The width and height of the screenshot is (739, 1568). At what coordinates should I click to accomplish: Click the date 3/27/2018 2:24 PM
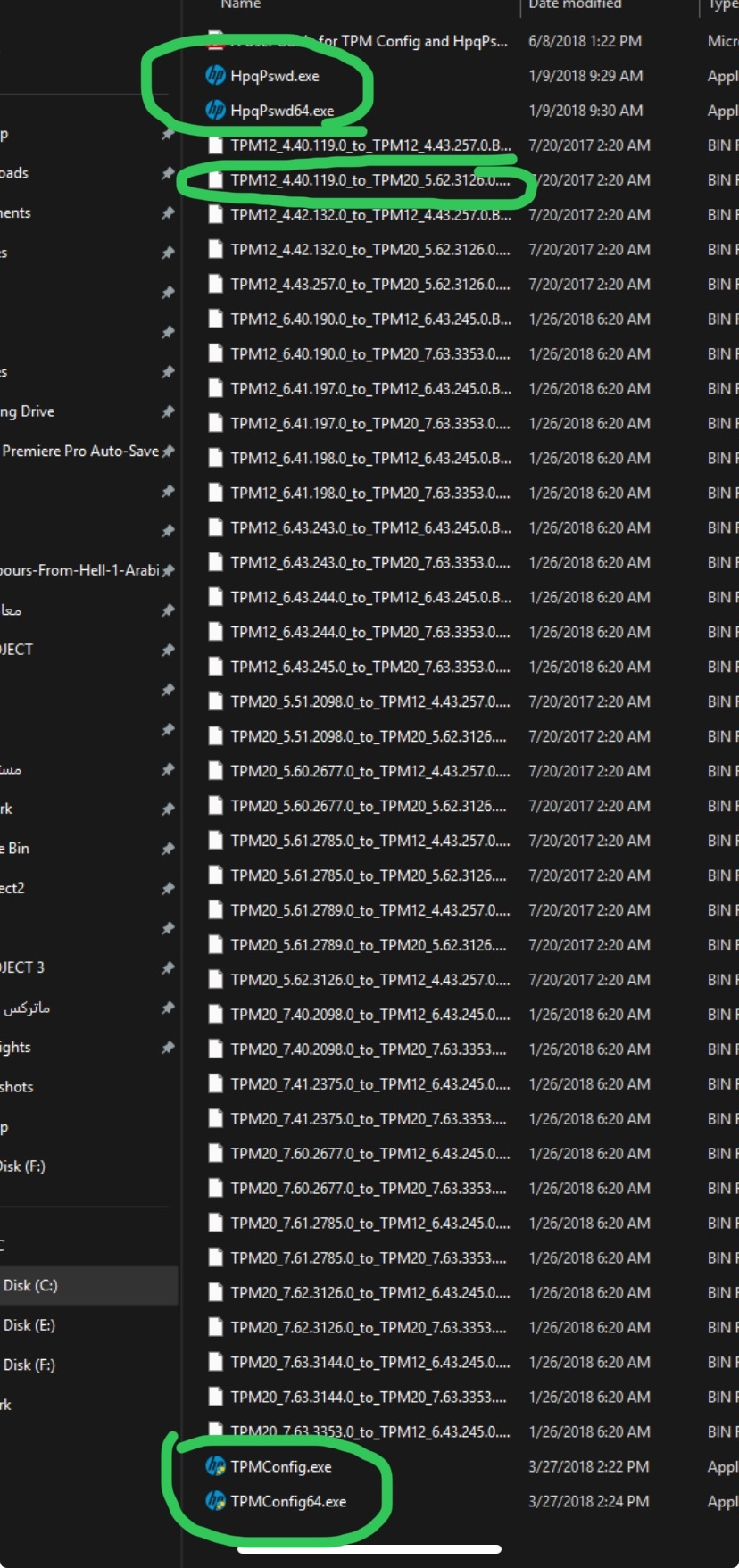click(x=589, y=1501)
